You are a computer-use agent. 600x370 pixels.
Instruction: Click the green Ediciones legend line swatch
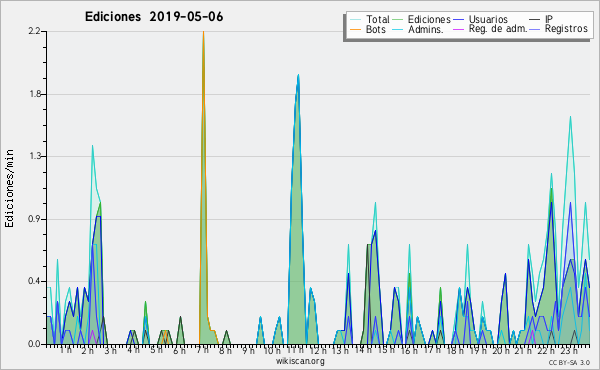398,19
